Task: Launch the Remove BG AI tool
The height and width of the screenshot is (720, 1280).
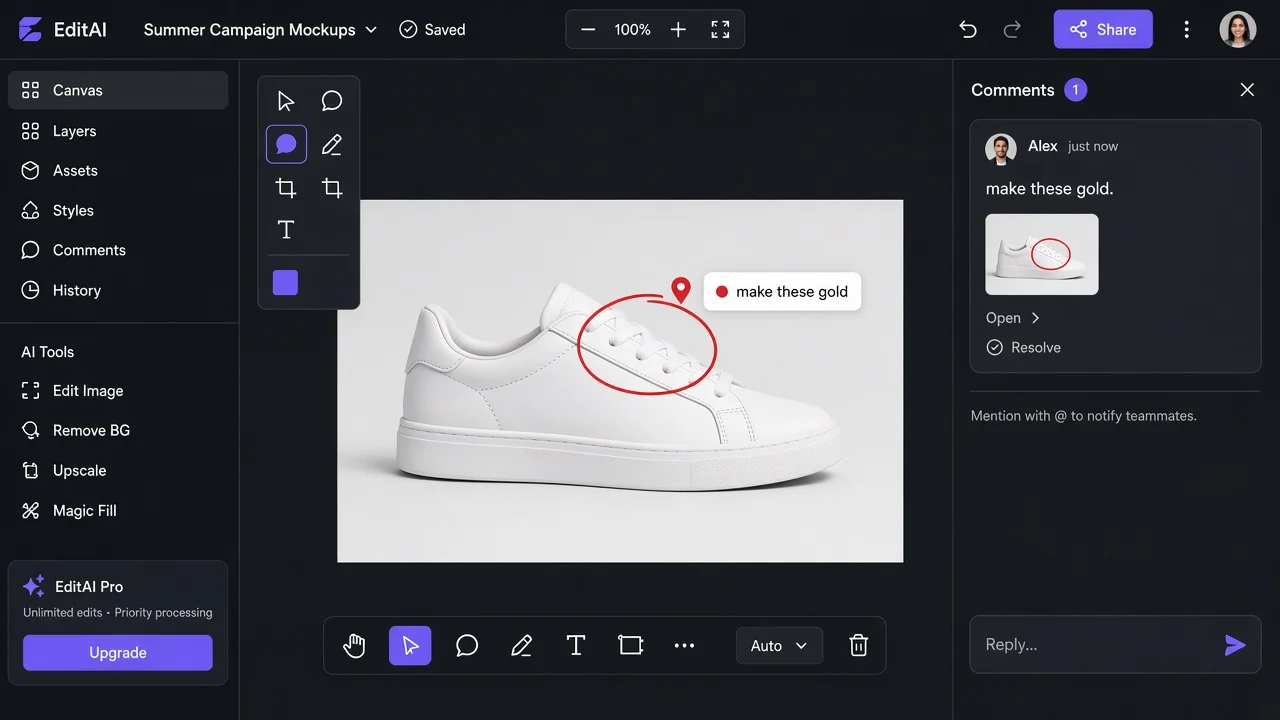Action: pos(118,431)
